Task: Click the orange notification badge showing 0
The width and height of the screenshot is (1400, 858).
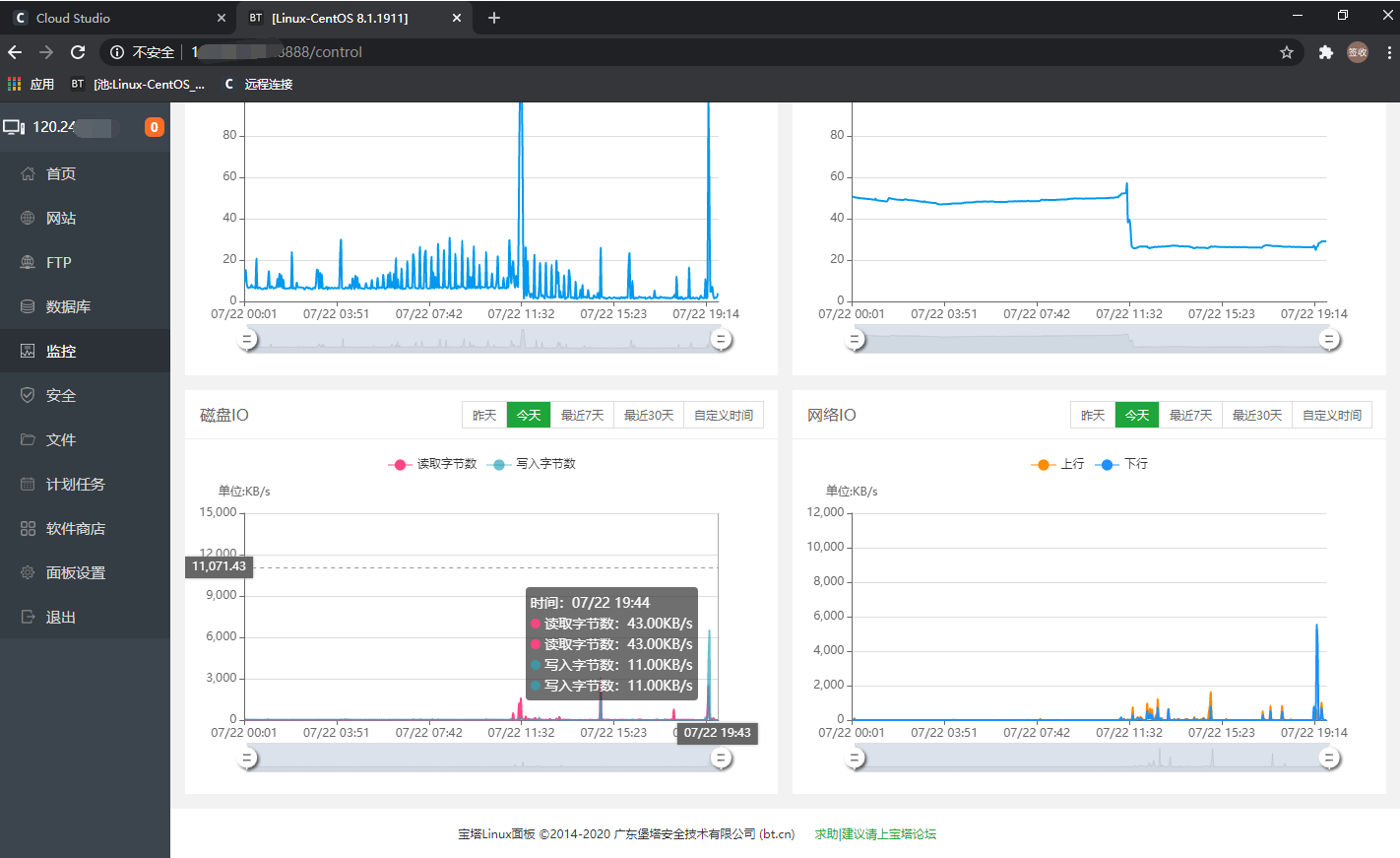Action: [155, 127]
